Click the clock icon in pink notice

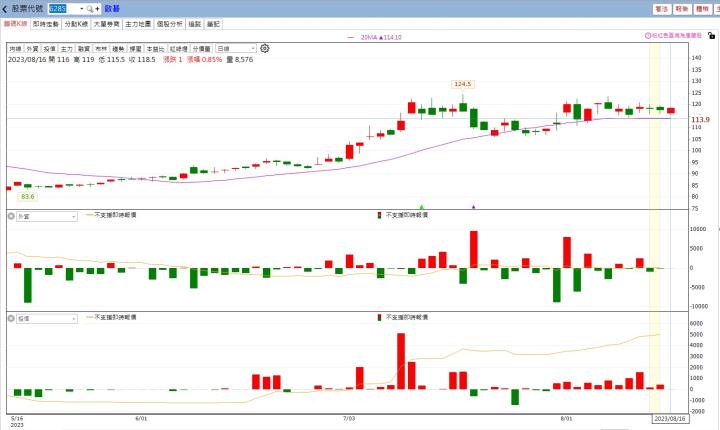648,35
